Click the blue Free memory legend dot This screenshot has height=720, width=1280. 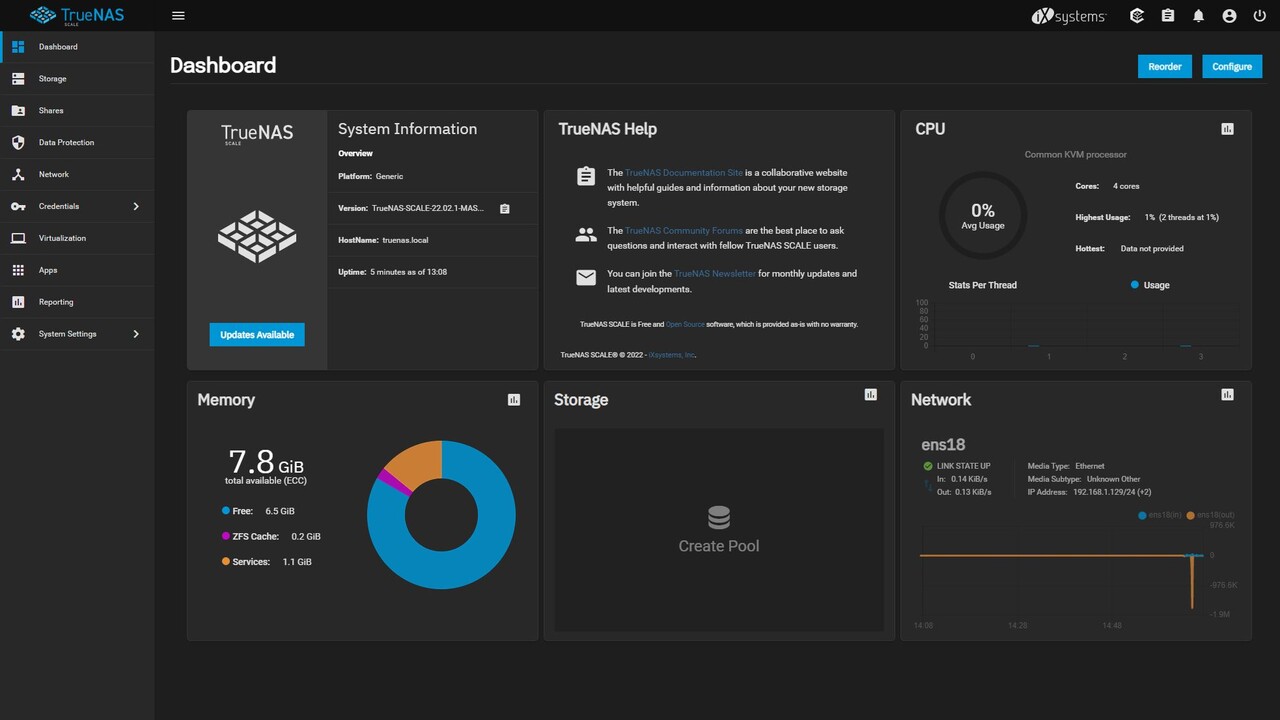pyautogui.click(x=226, y=511)
